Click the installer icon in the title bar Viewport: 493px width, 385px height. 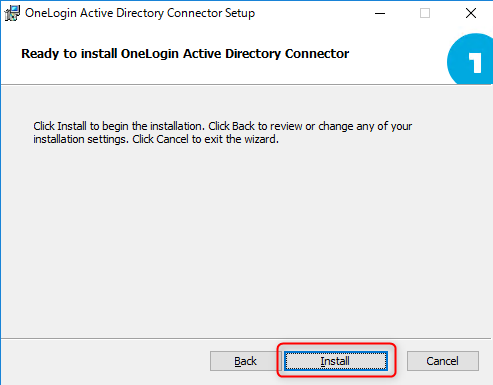pos(12,13)
